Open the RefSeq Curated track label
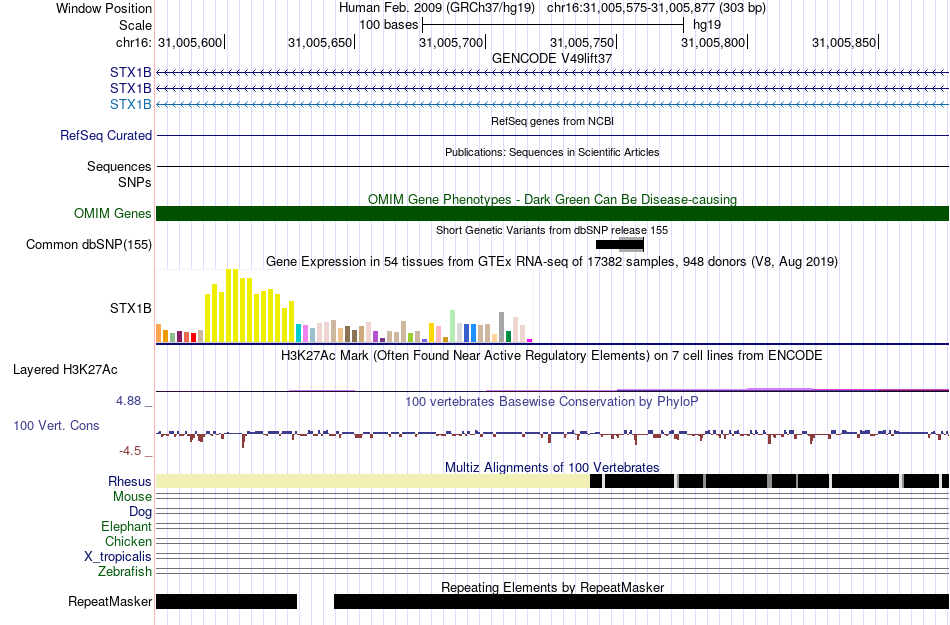The image size is (950, 625). tap(105, 135)
